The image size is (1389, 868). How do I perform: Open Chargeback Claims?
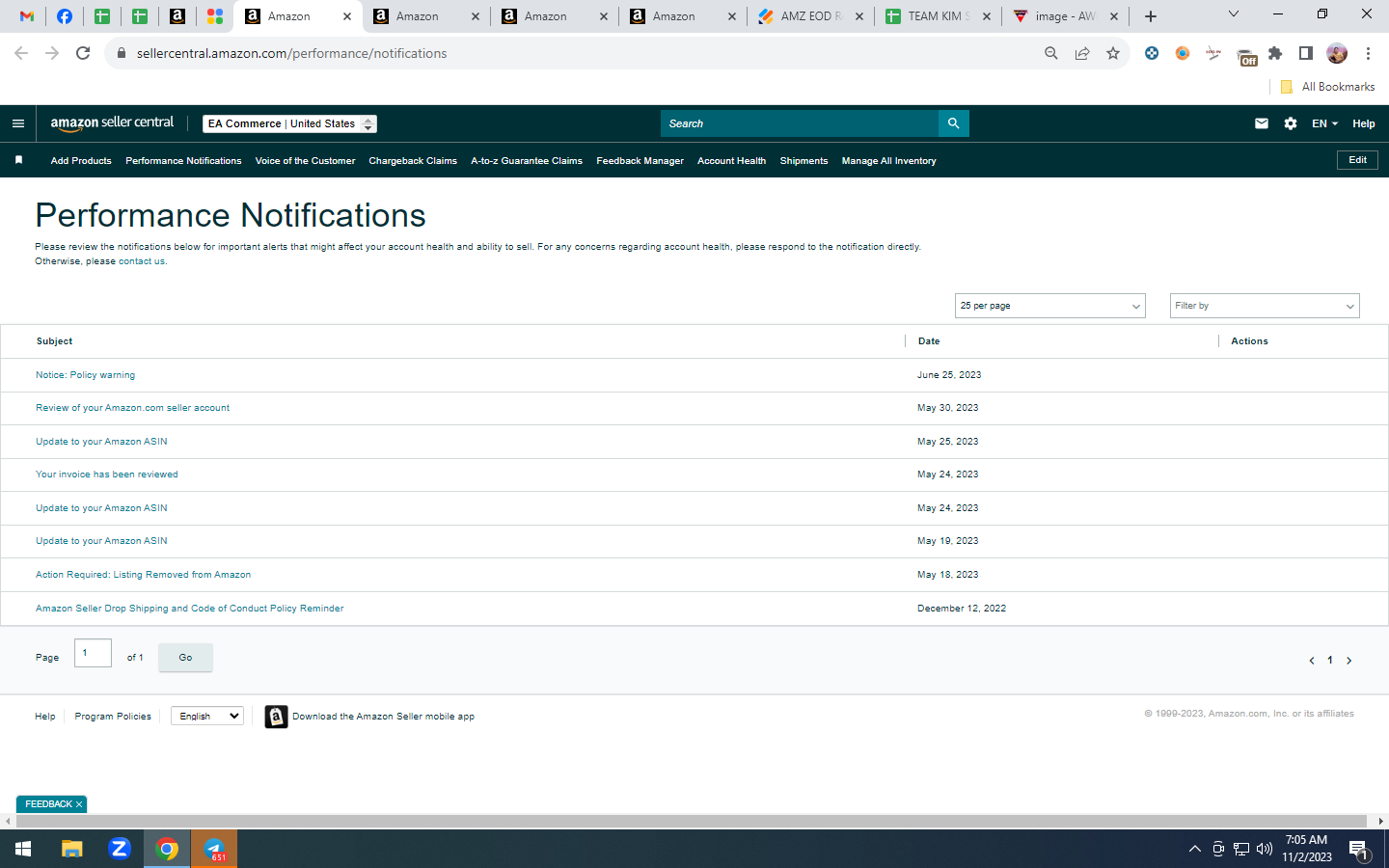(x=413, y=161)
